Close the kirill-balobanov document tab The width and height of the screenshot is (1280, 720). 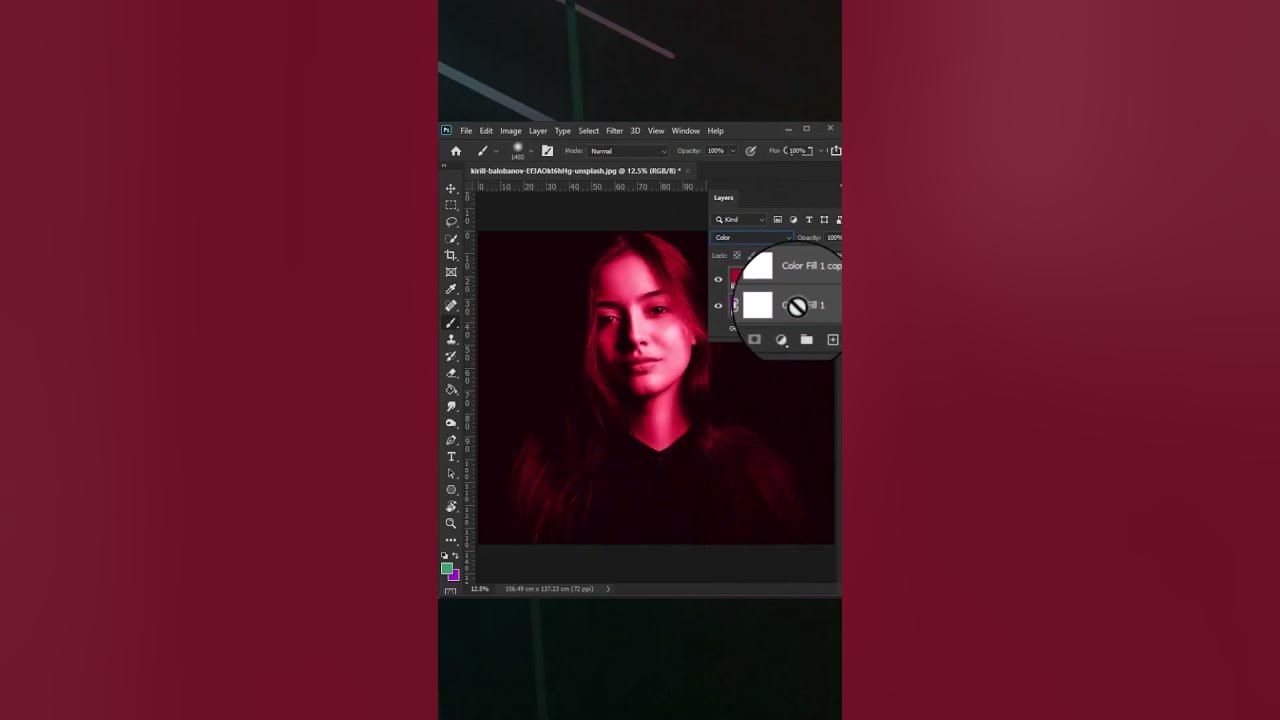pos(689,171)
